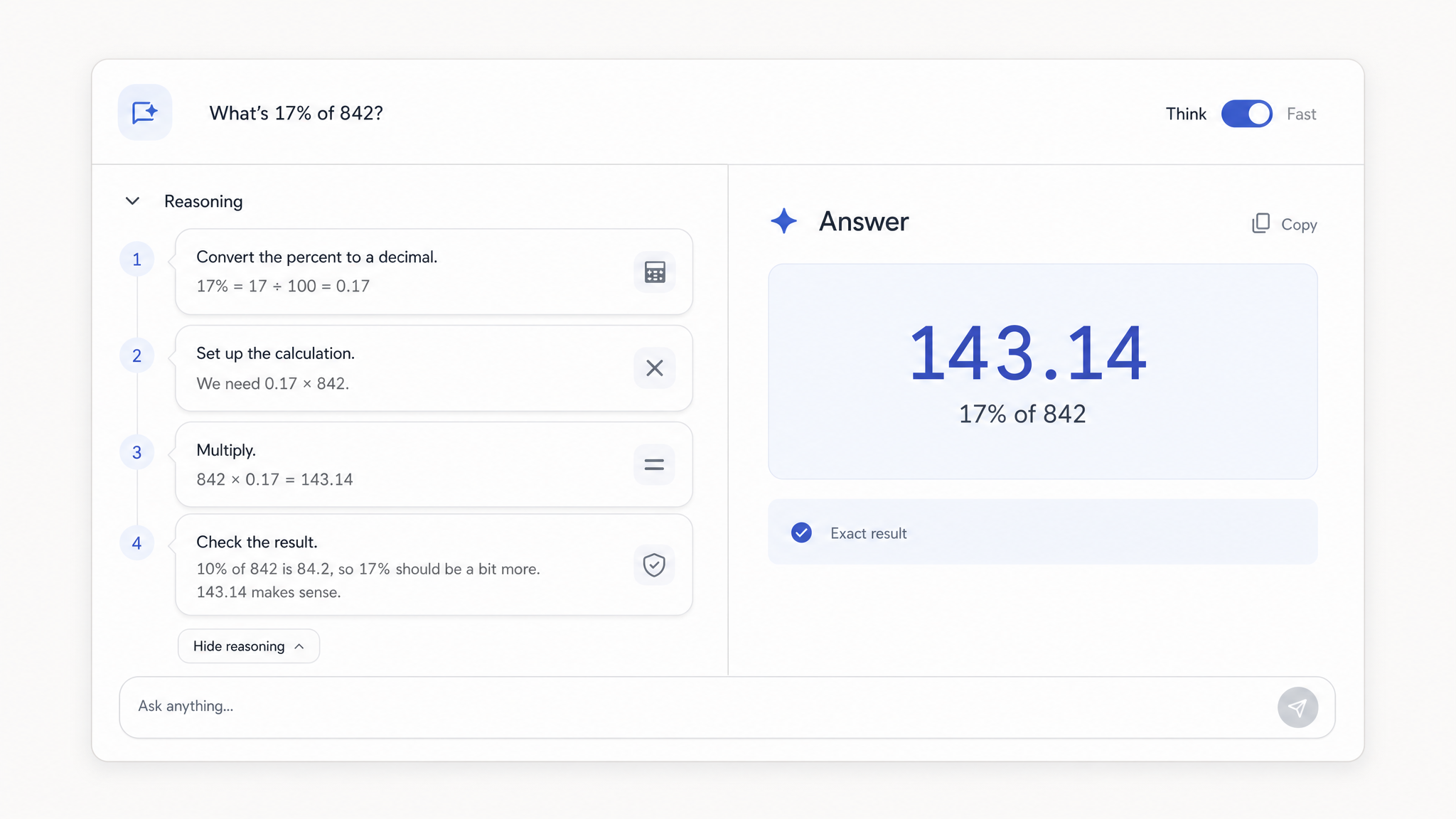The height and width of the screenshot is (819, 1456).
Task: Click the multiply X icon in step 2
Action: [654, 368]
